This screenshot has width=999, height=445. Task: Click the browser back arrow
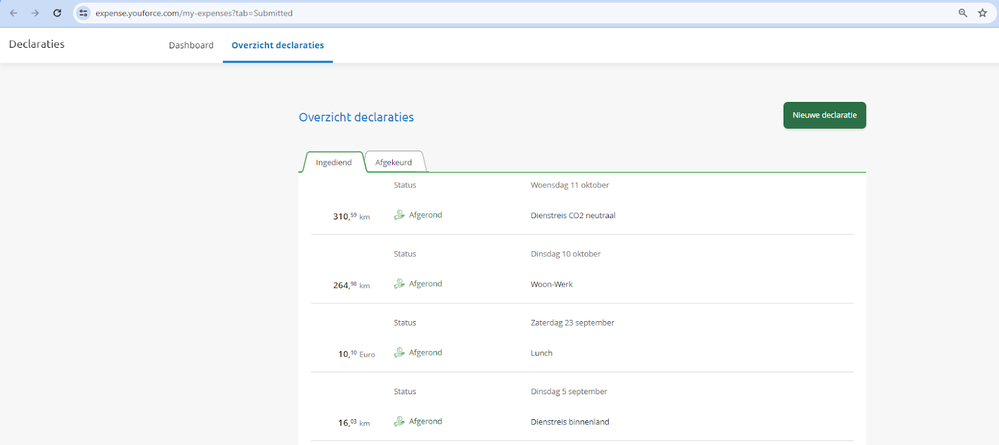point(13,13)
